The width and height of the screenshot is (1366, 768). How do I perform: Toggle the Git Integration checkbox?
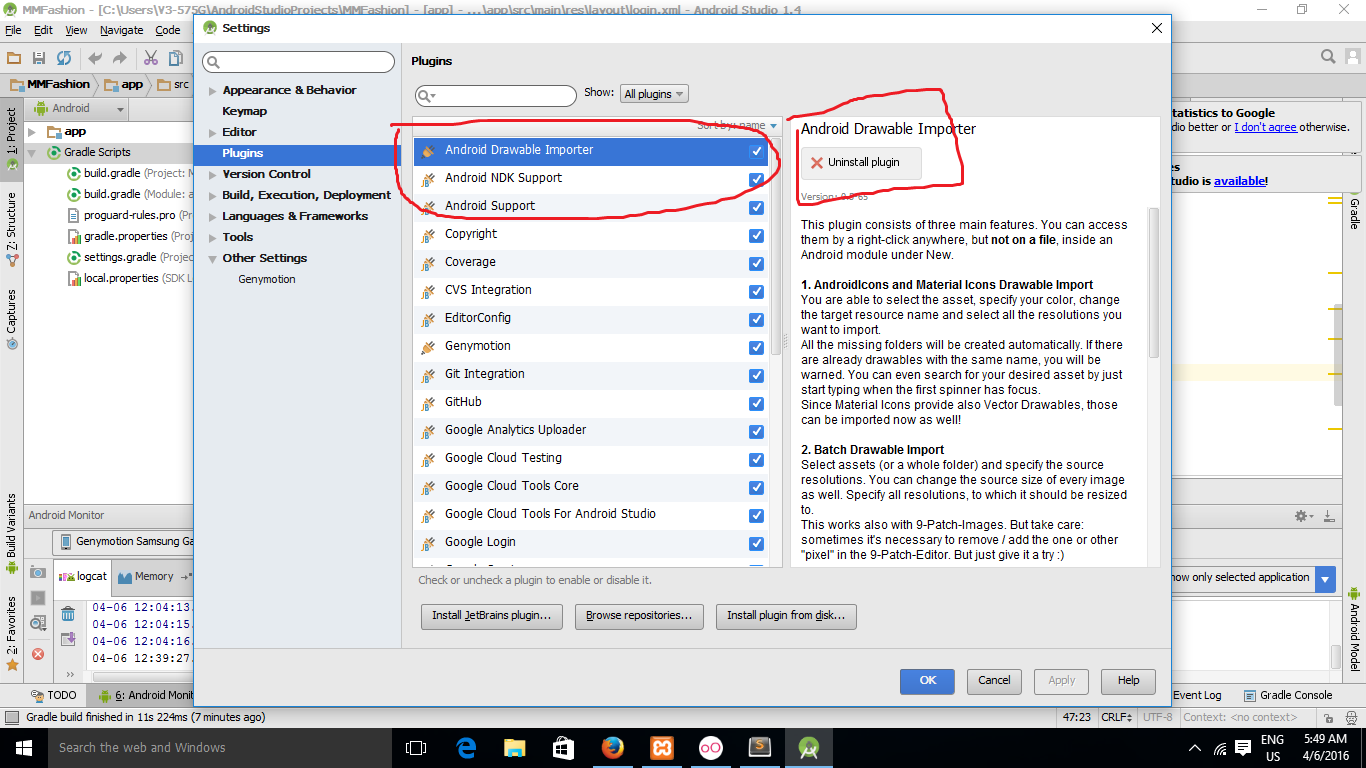(757, 375)
